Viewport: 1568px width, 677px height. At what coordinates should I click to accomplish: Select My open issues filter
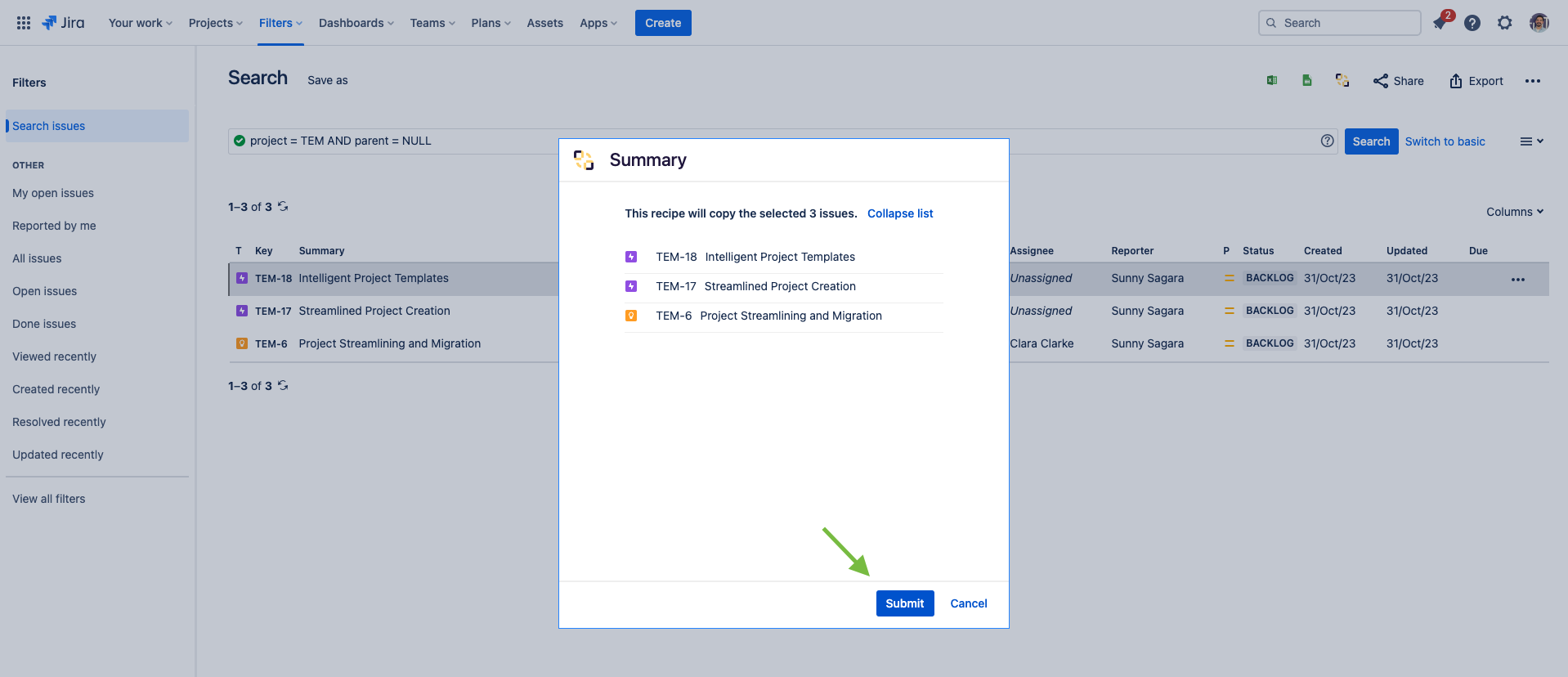click(x=53, y=193)
